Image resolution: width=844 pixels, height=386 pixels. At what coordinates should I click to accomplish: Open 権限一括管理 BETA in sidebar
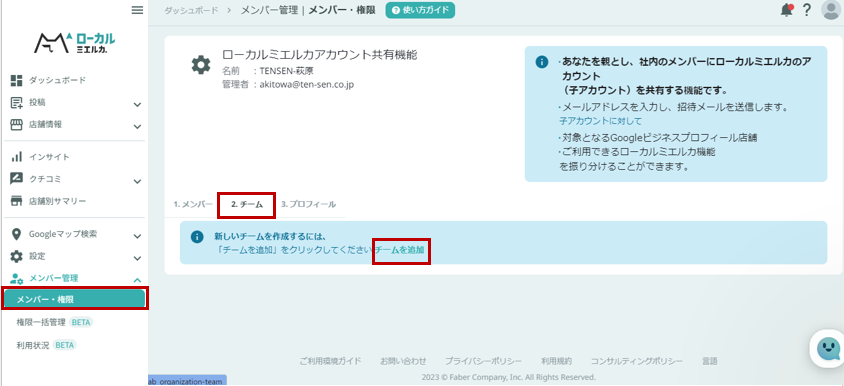point(54,322)
